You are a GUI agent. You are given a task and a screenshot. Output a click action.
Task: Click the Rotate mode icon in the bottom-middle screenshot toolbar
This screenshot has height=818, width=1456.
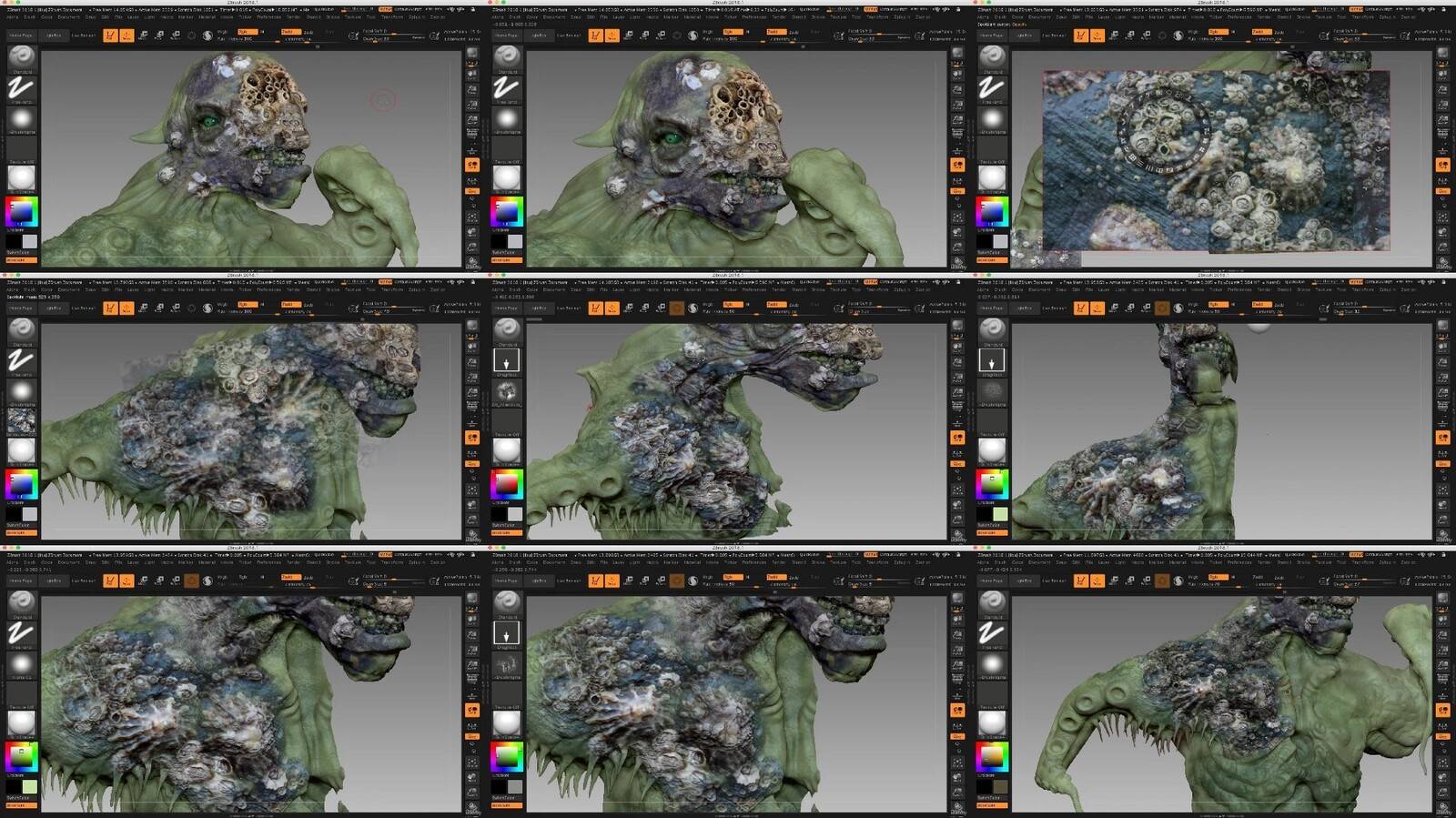click(x=660, y=581)
